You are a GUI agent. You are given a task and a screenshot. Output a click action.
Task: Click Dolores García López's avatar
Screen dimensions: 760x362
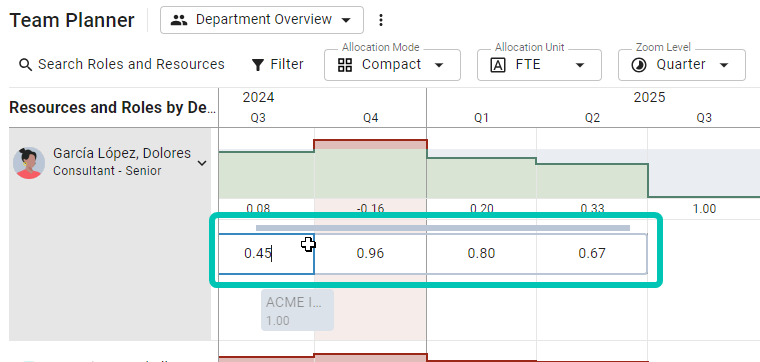(29, 163)
